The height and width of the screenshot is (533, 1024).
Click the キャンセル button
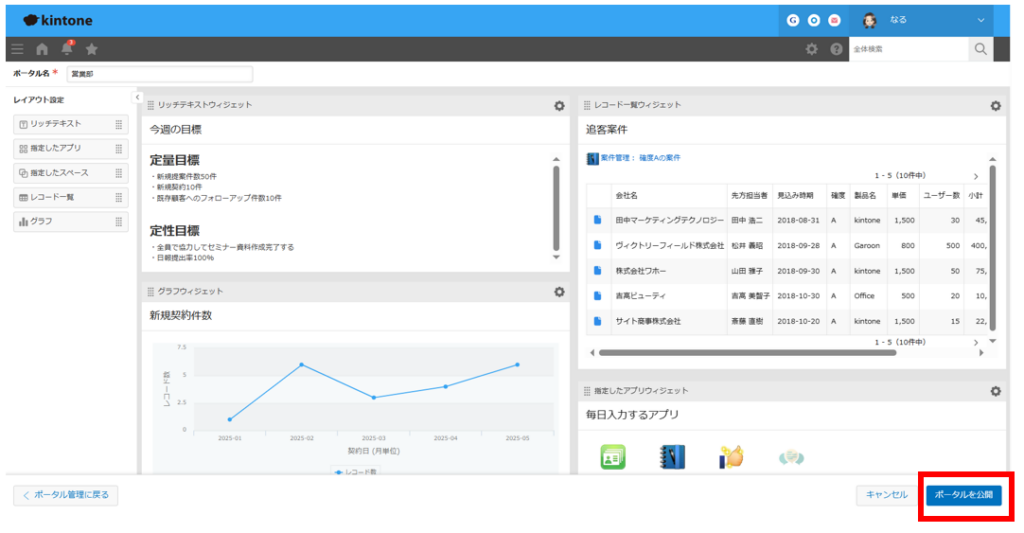pos(886,495)
